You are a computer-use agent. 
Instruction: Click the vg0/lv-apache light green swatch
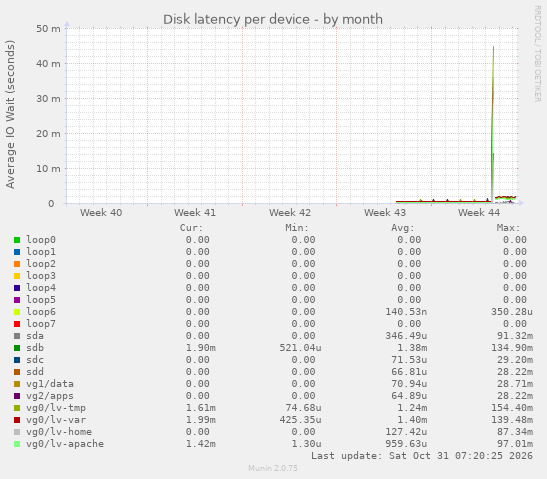pos(17,444)
